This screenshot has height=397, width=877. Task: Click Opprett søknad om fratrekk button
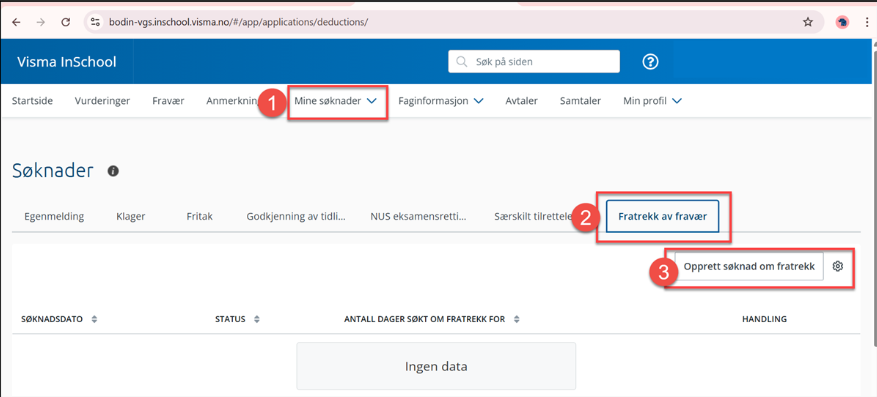pos(749,267)
